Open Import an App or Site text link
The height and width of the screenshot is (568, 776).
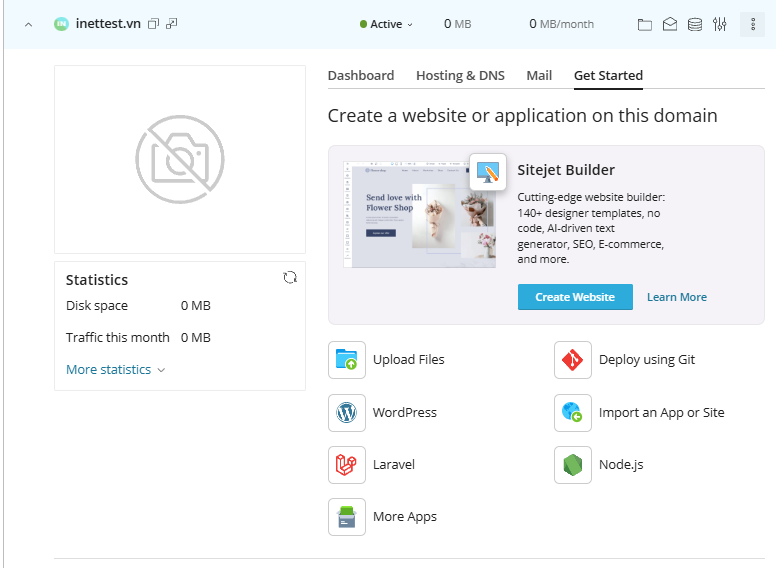click(662, 413)
